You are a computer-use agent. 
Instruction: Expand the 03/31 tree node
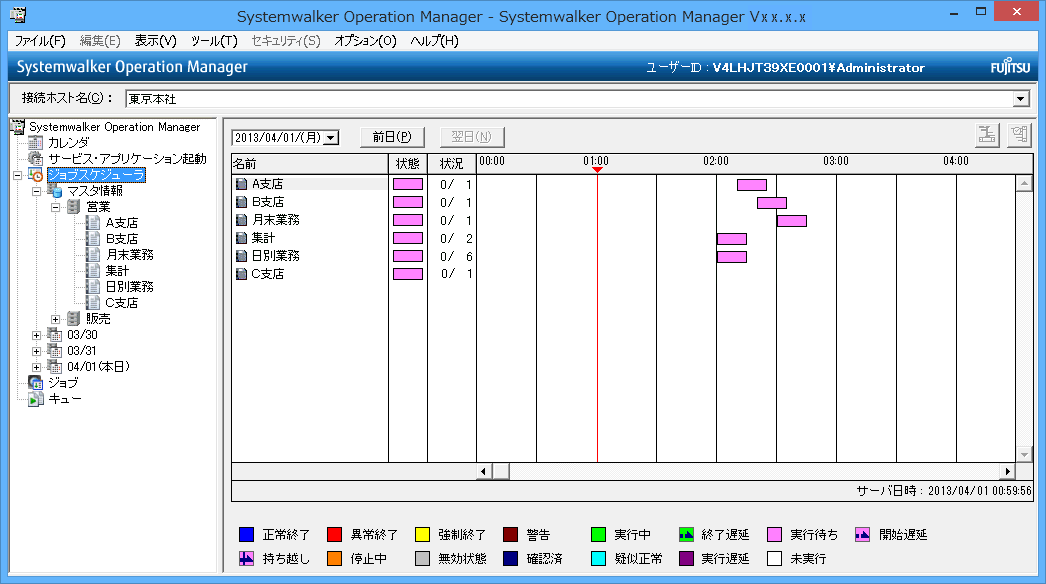pyautogui.click(x=36, y=352)
